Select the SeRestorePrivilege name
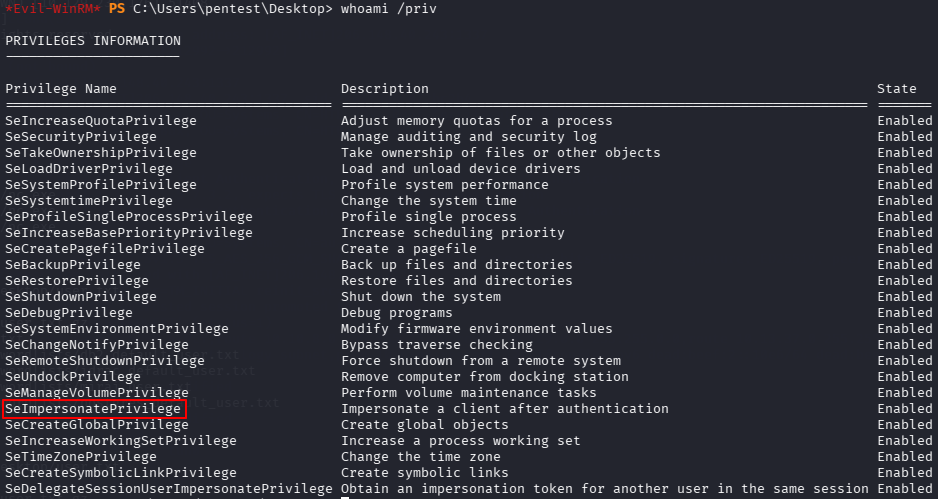The width and height of the screenshot is (938, 499). pos(77,281)
